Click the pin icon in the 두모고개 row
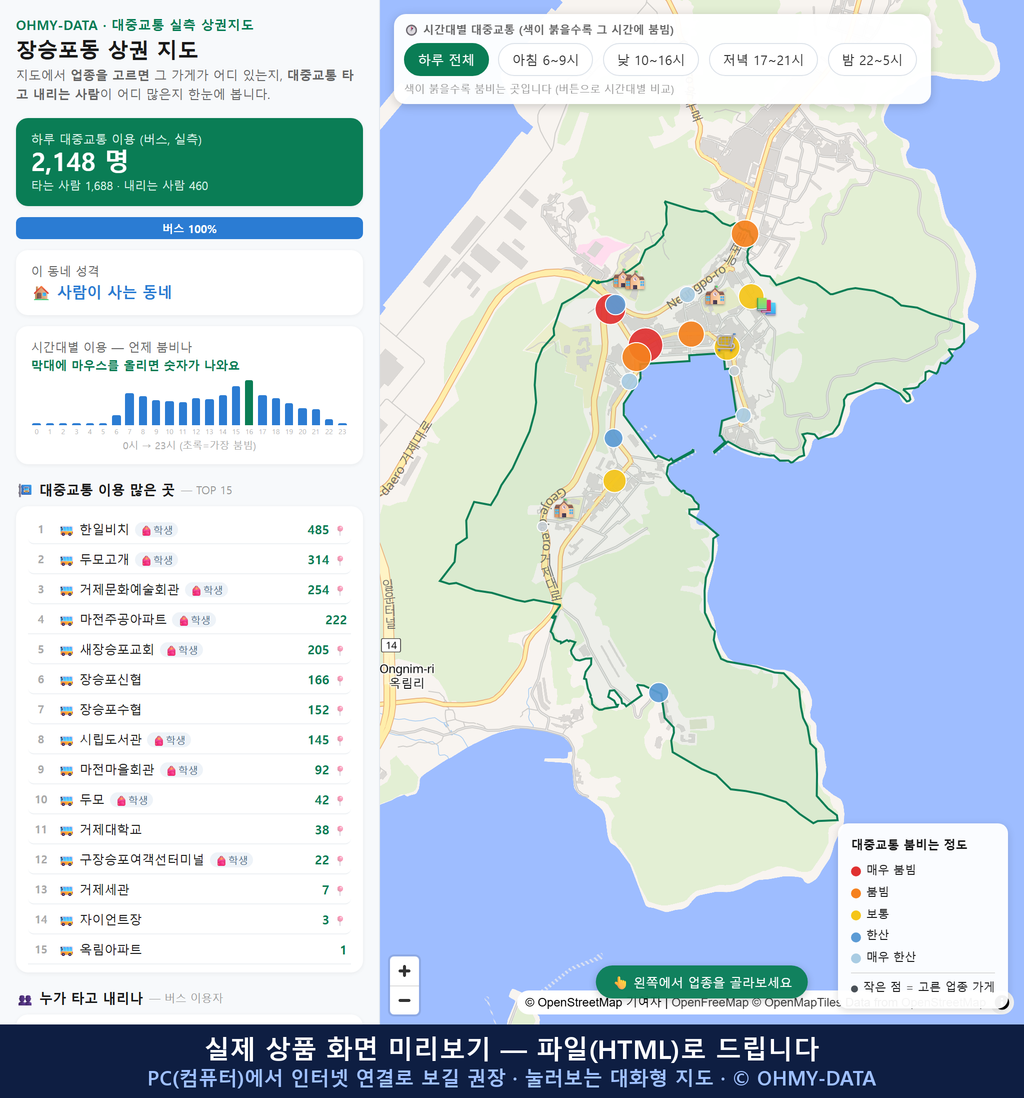Viewport: 1024px width, 1098px height. point(340,560)
